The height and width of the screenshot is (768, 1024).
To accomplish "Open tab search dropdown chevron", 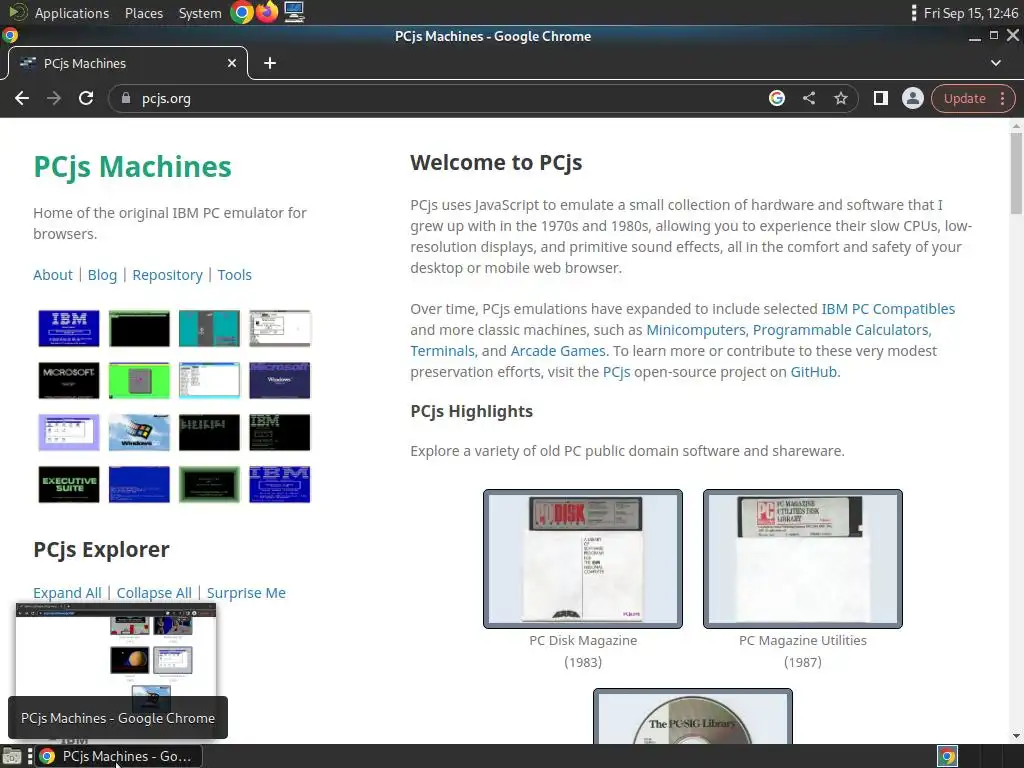I will [x=996, y=63].
